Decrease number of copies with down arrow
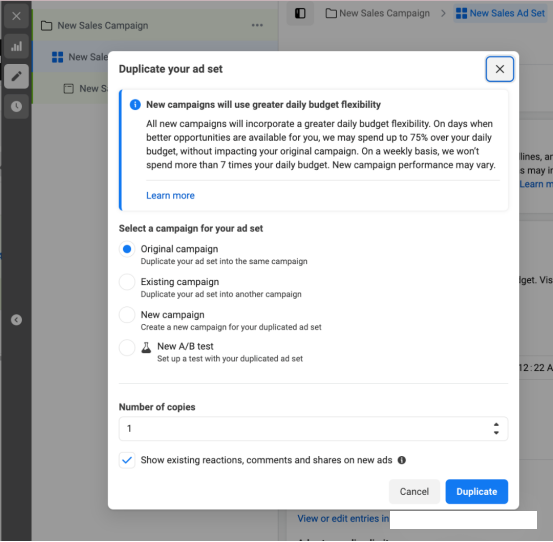Screen dimensions: 553x542 tap(496, 433)
